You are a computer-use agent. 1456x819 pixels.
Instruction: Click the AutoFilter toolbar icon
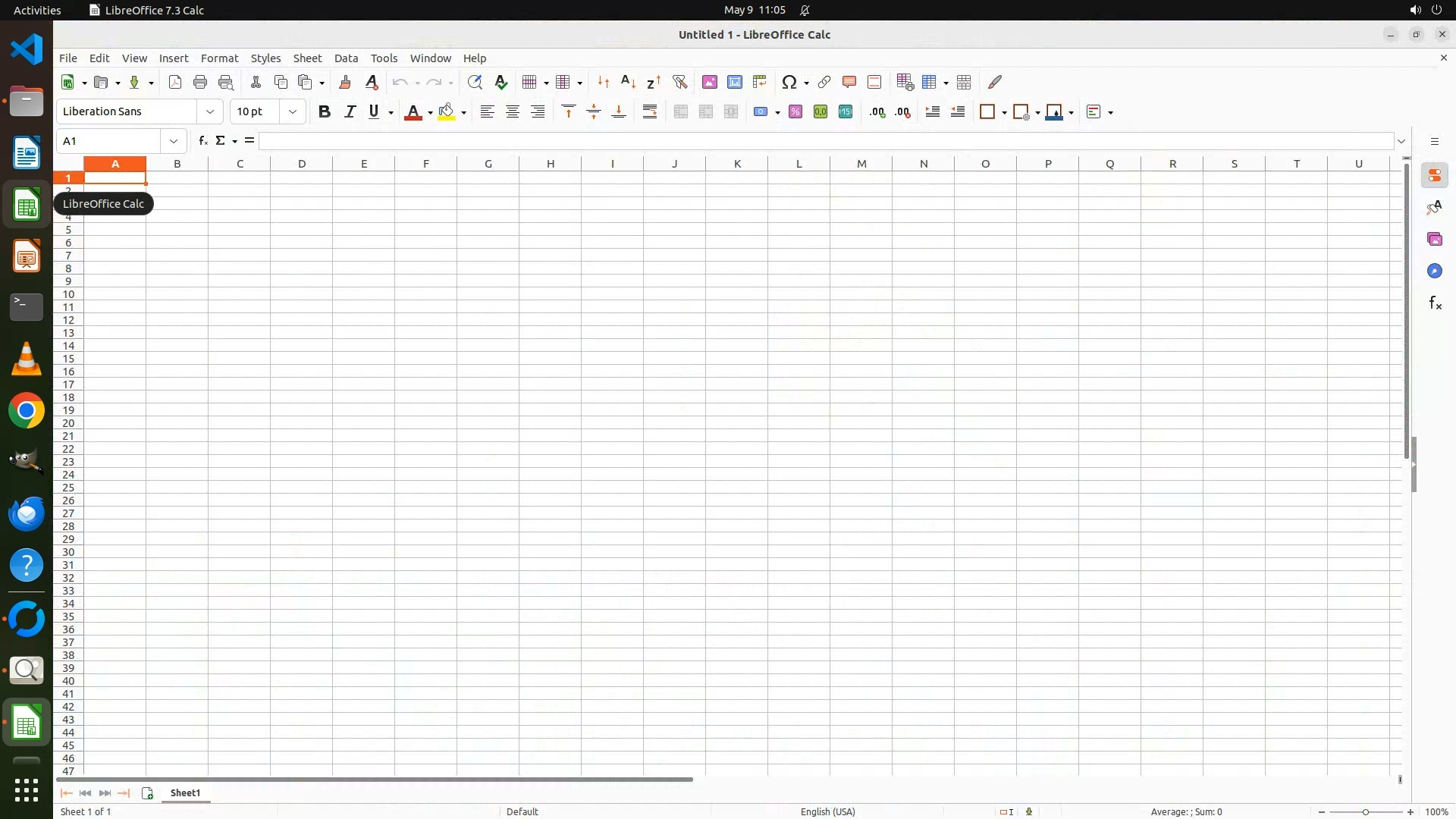679,82
